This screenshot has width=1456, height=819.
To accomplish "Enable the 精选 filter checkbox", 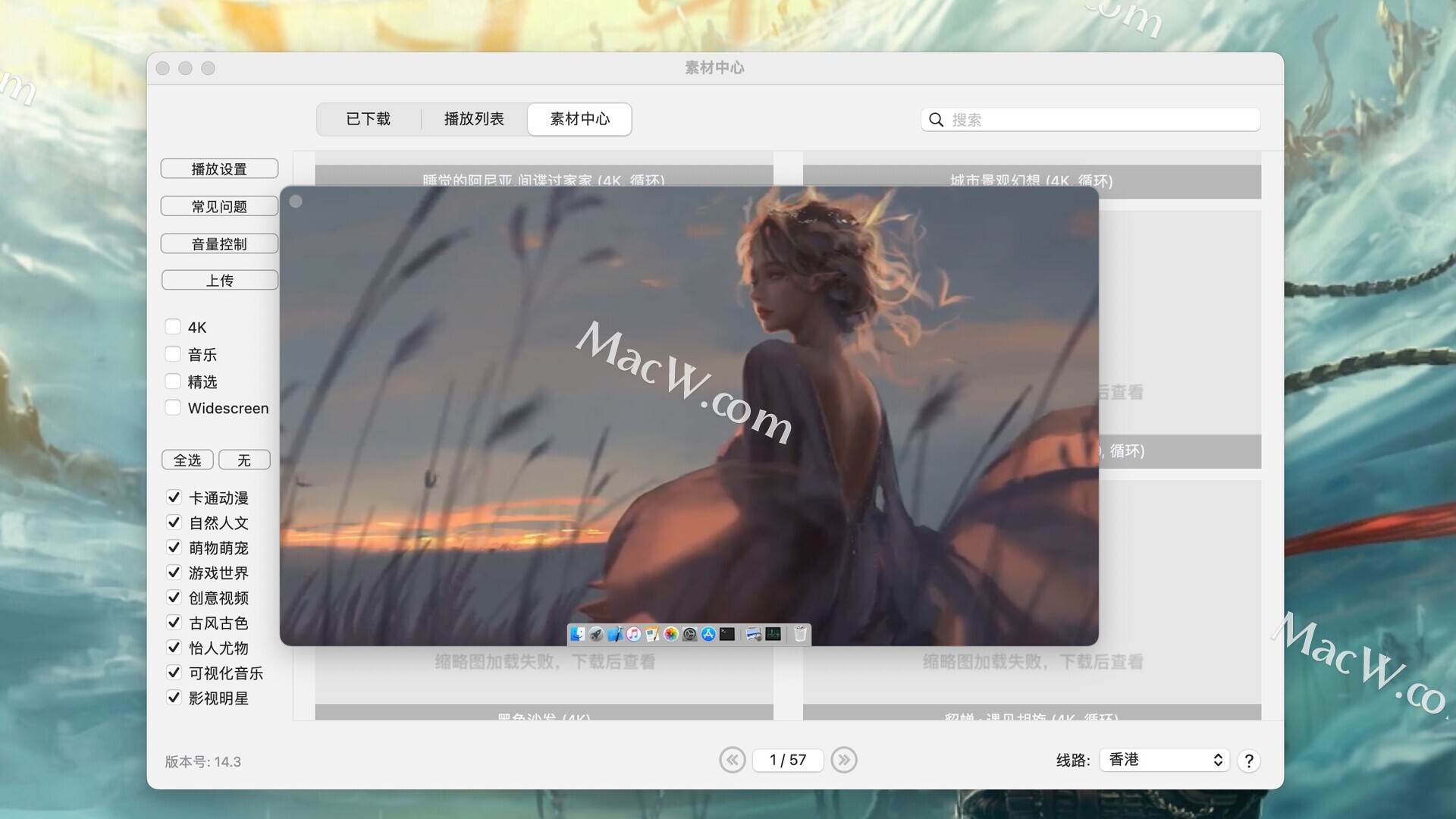I will pos(173,381).
